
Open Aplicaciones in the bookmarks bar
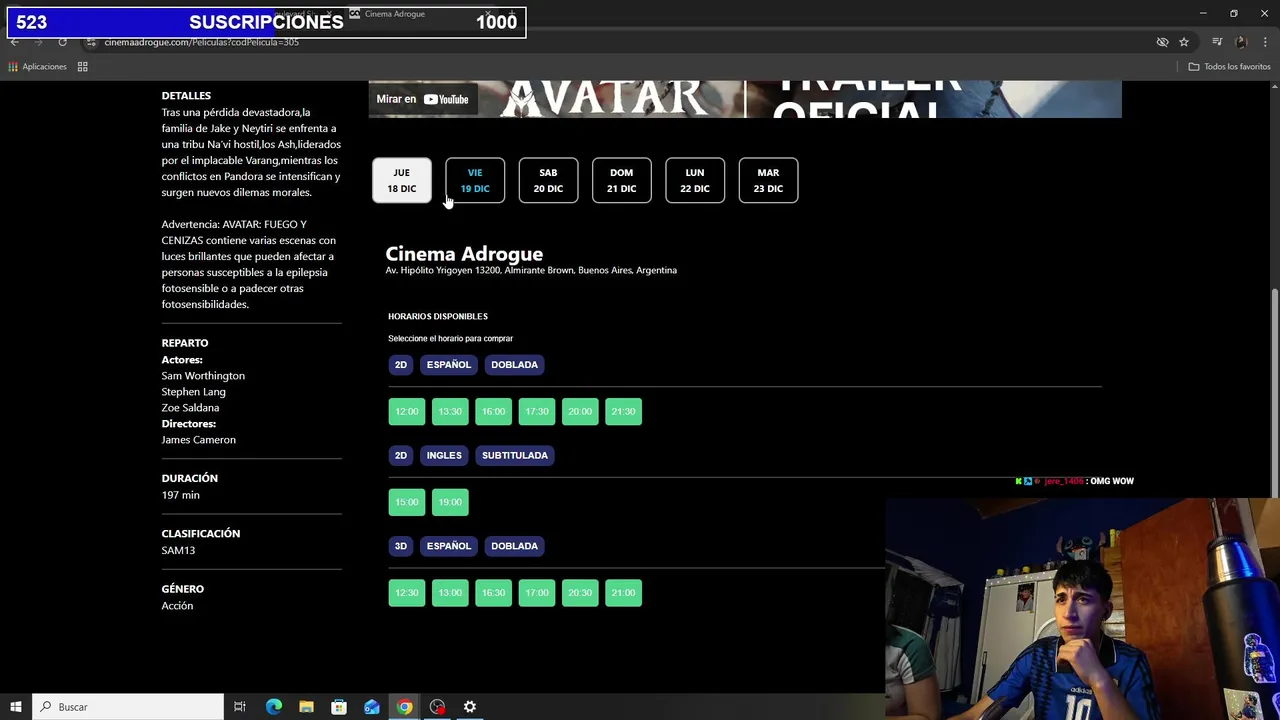pyautogui.click(x=37, y=67)
